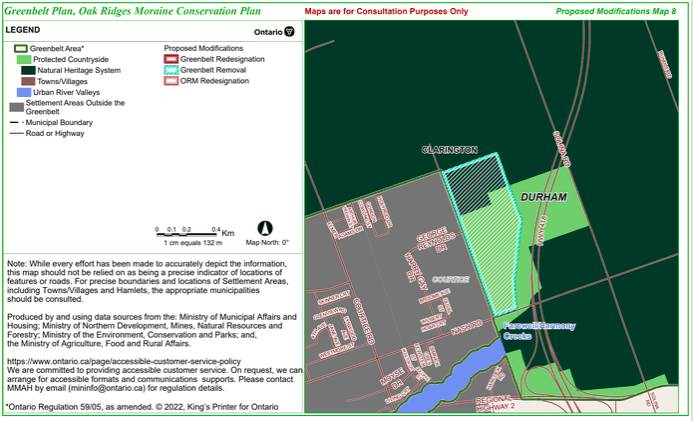Open the accessible customer service policy link
Image resolution: width=693 pixels, height=421 pixels.
click(x=123, y=361)
